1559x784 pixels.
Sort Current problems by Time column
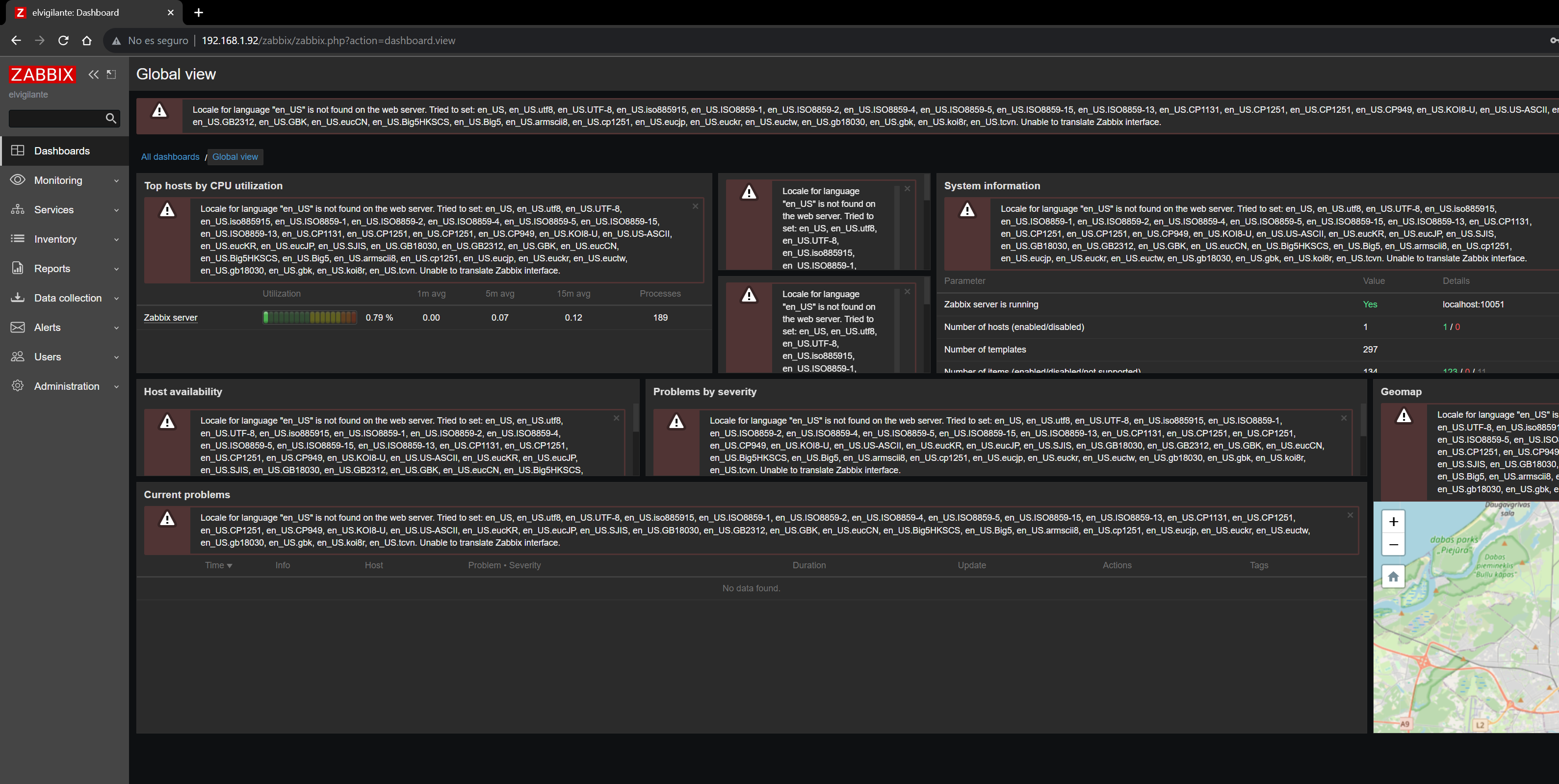coord(218,565)
